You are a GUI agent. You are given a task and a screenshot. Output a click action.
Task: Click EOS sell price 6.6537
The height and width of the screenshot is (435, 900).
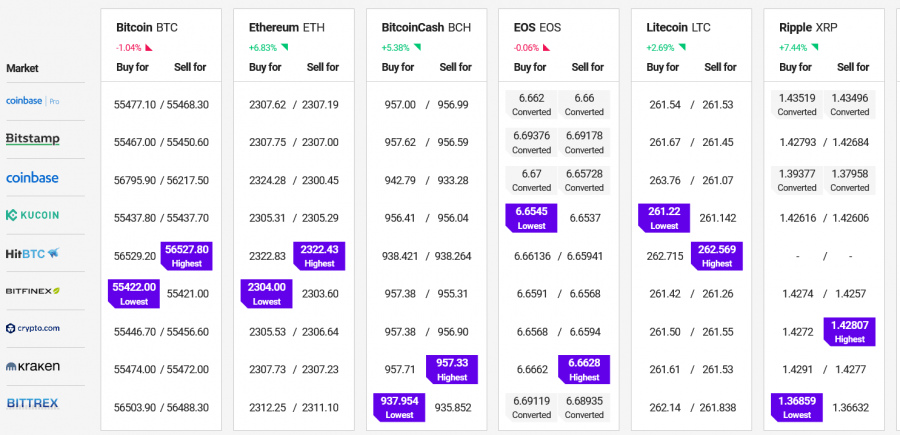click(585, 218)
